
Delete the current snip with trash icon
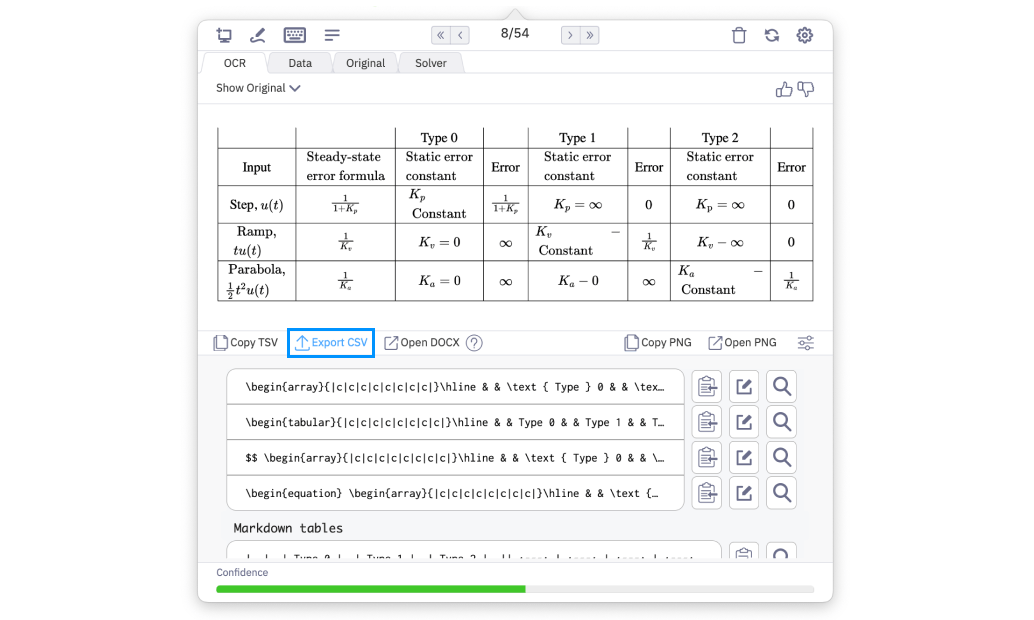(739, 34)
